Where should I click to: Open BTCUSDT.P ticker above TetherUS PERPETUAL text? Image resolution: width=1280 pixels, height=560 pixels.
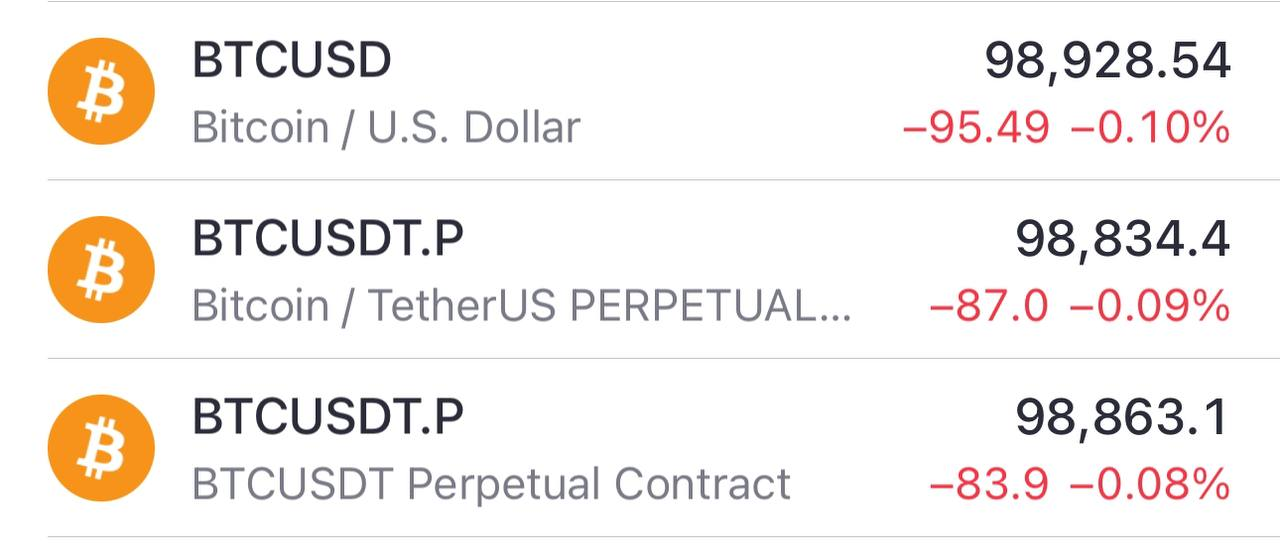click(328, 240)
